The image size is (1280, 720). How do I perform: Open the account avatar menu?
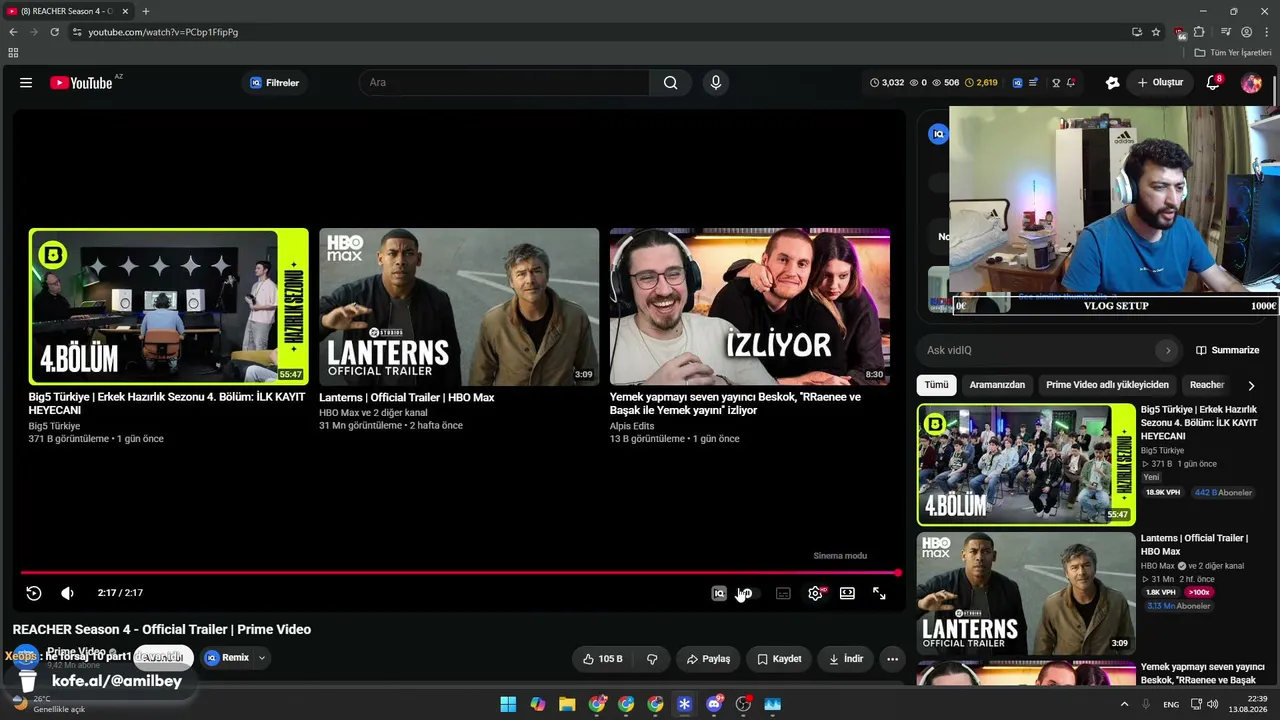(x=1251, y=83)
